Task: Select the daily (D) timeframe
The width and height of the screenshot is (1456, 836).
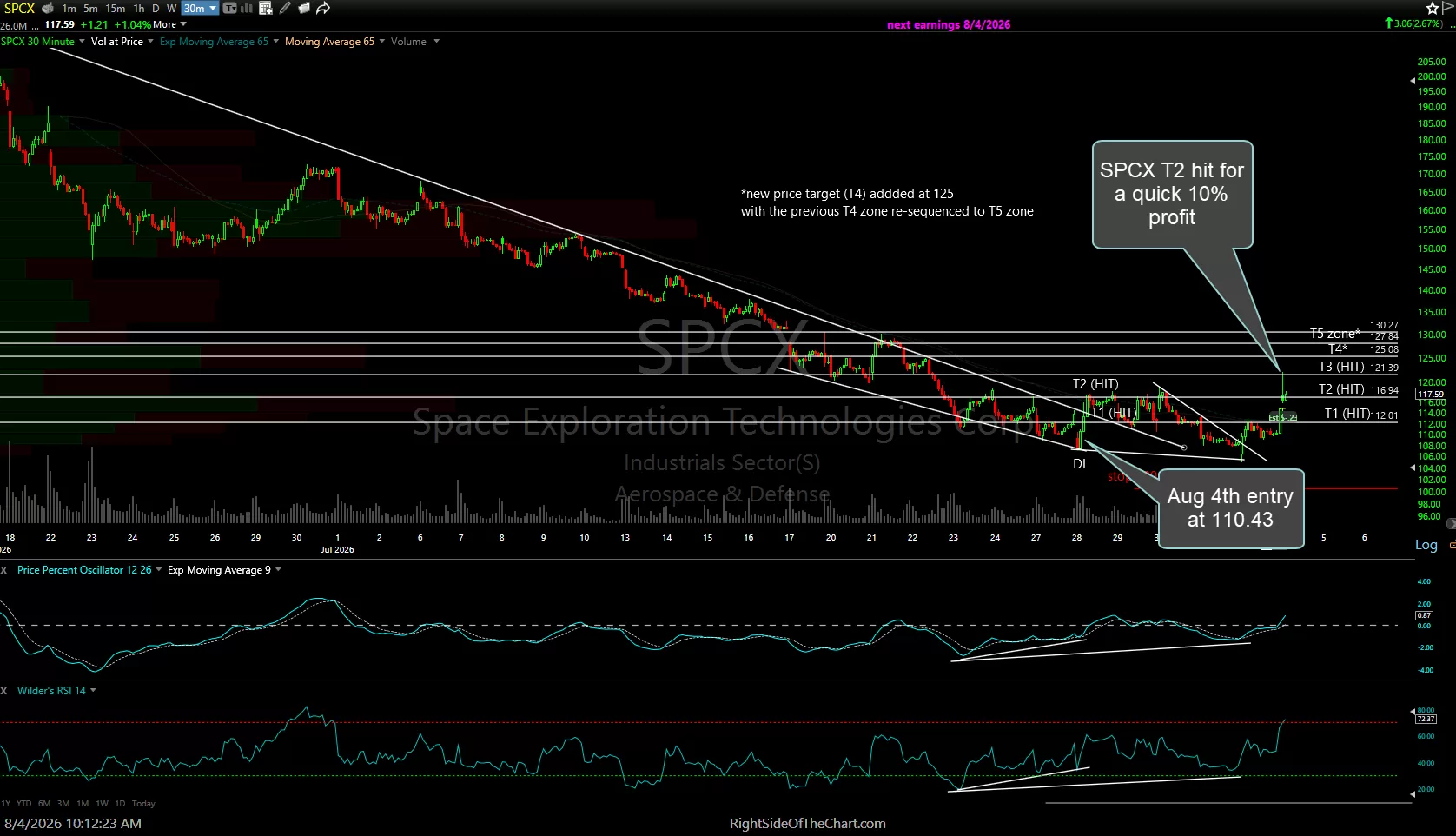Action: 156,9
